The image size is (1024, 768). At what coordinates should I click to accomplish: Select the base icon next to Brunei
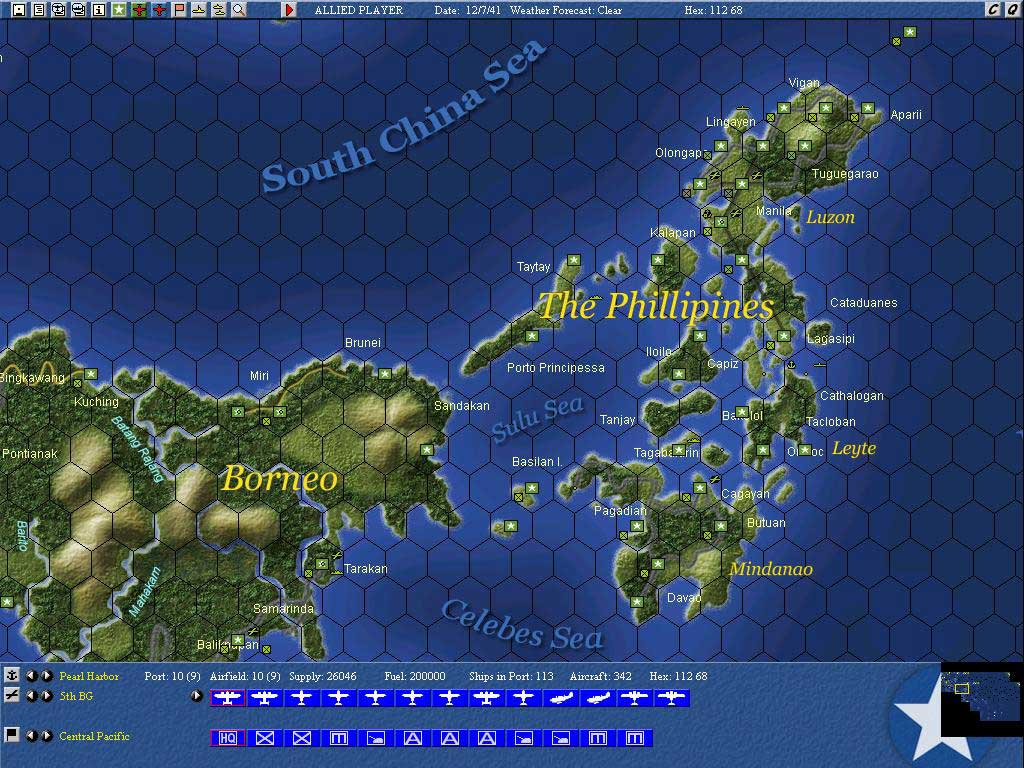point(385,374)
